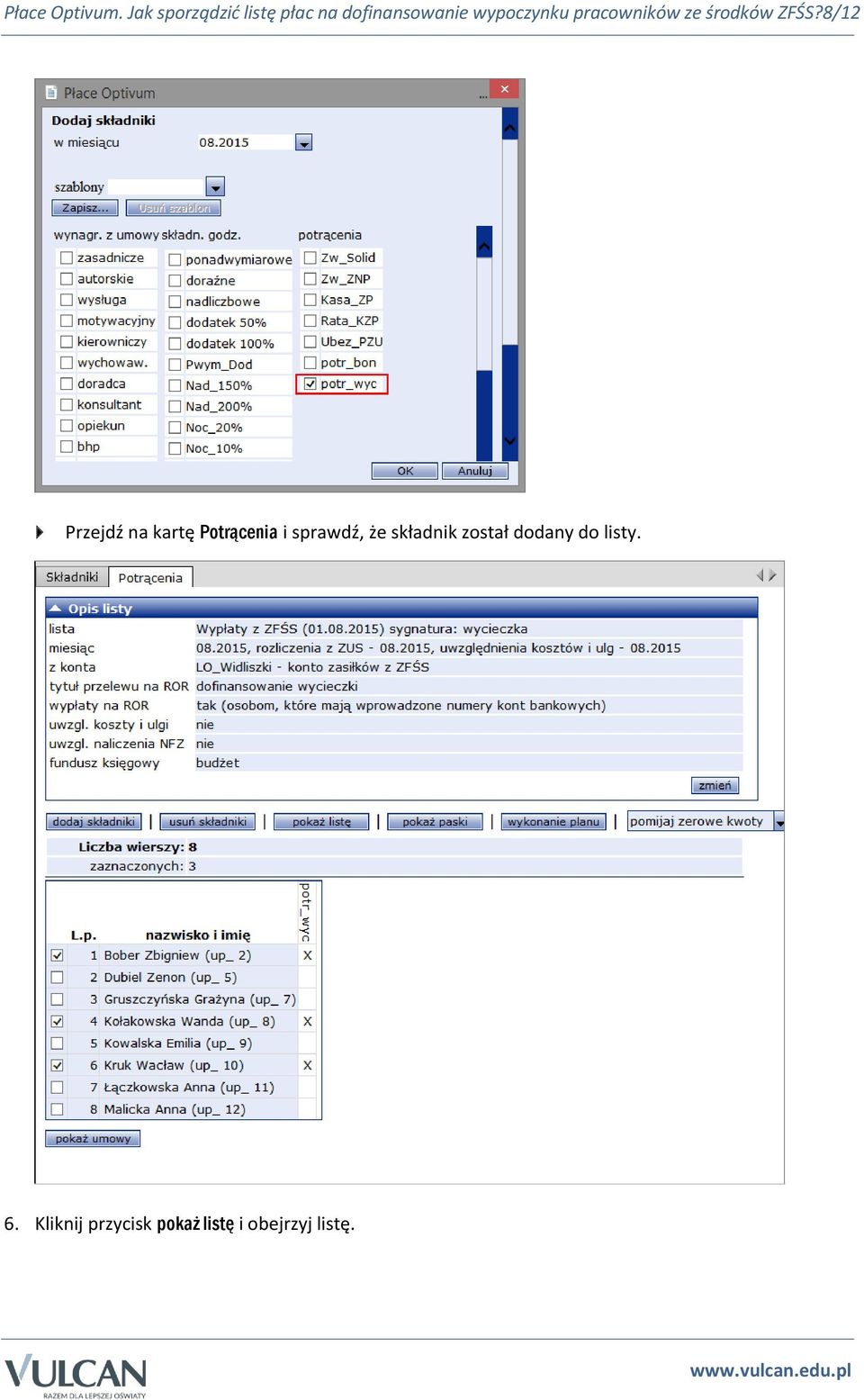Check the Zw_Solid deduction checkbox

click(310, 257)
